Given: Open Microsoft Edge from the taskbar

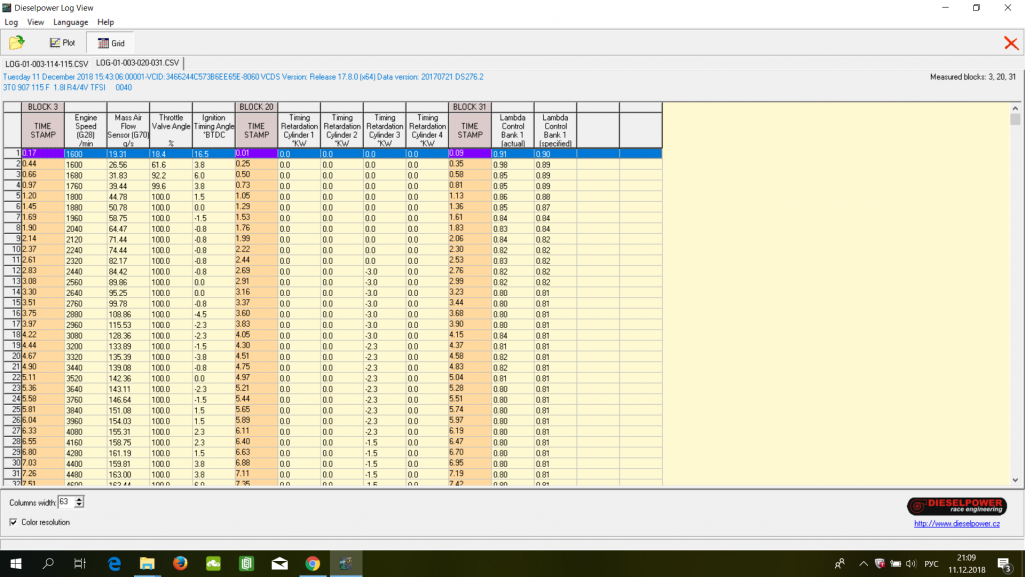Looking at the screenshot, I should click(114, 564).
